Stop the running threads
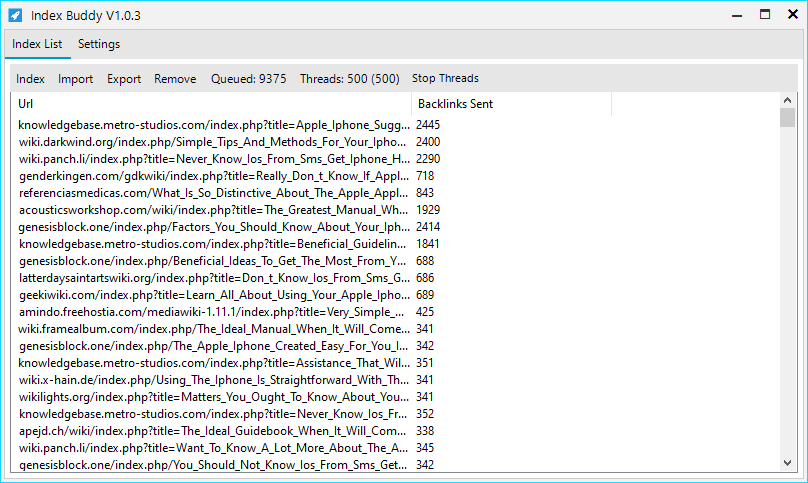The height and width of the screenshot is (483, 808). pos(445,79)
